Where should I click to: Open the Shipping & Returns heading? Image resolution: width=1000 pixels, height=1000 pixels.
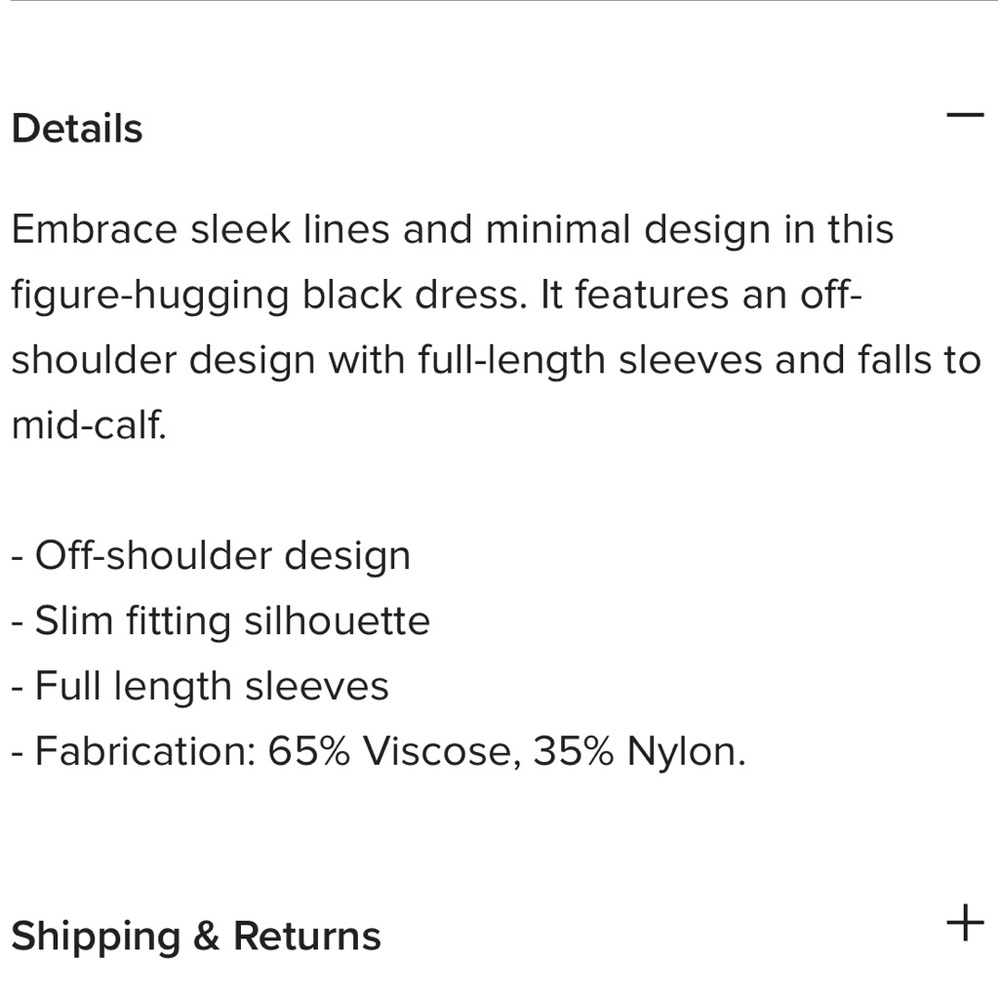coord(196,937)
